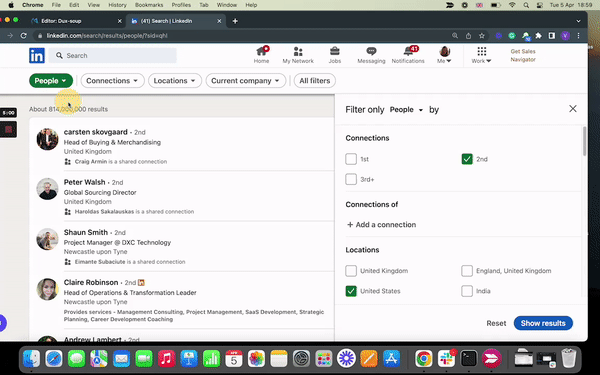The width and height of the screenshot is (600, 375).
Task: Open Claire Robinson's profile name
Action: click(91, 282)
